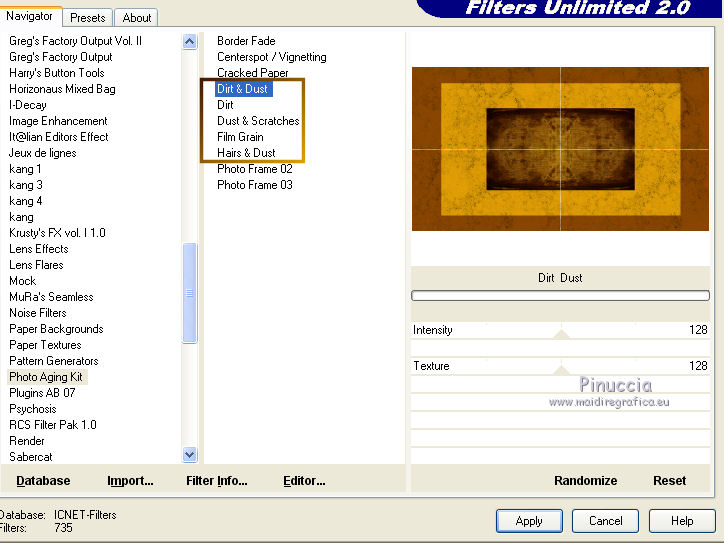Viewport: 724px width, 543px height.
Task: Select Krusty's FX vol. I 1.0
Action: pos(57,233)
